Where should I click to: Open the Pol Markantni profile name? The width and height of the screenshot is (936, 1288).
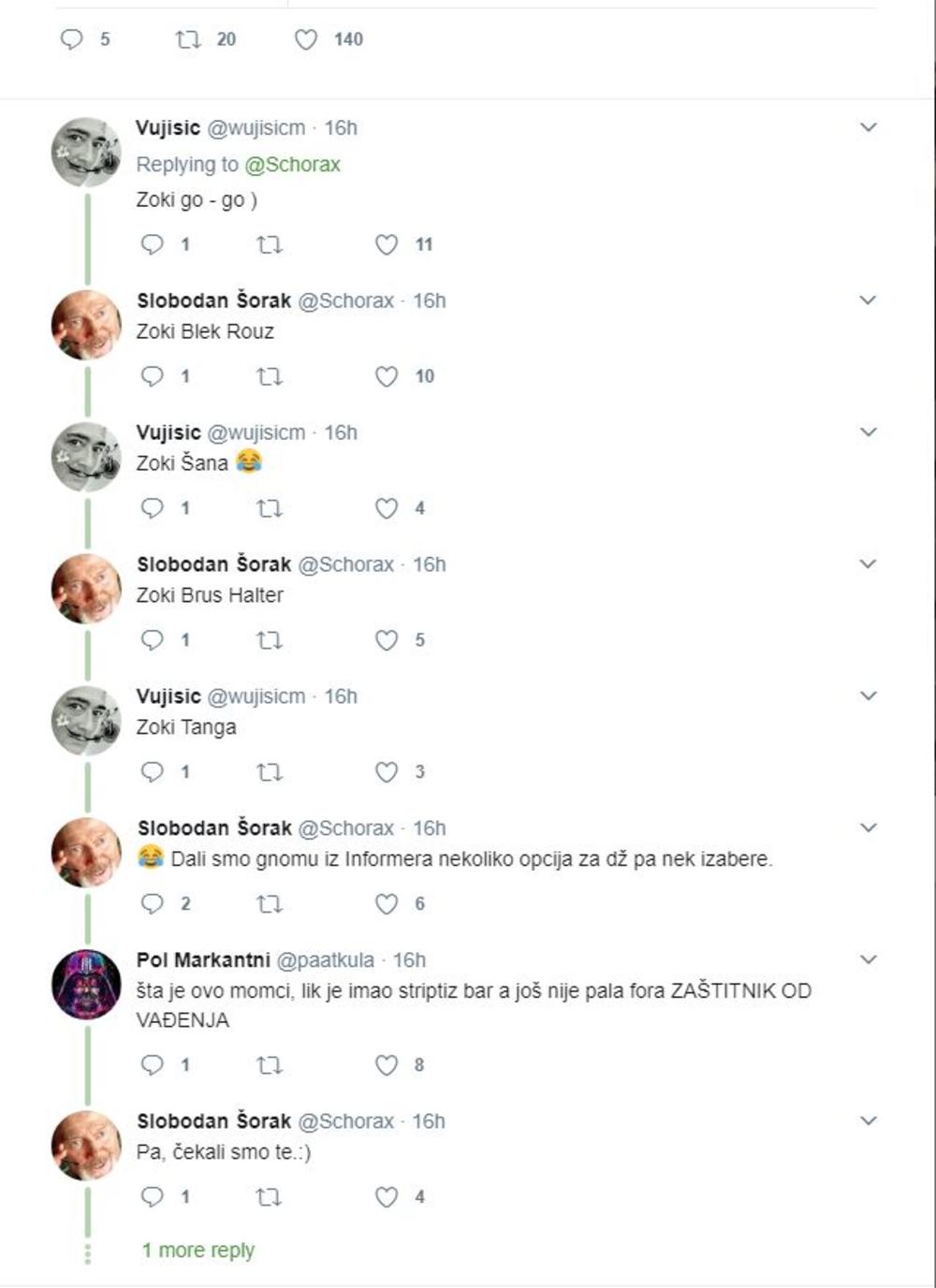coord(203,960)
